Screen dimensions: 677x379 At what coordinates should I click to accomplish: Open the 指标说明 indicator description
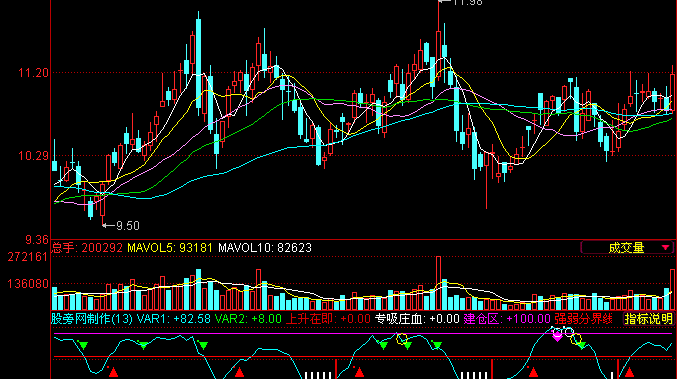point(649,319)
